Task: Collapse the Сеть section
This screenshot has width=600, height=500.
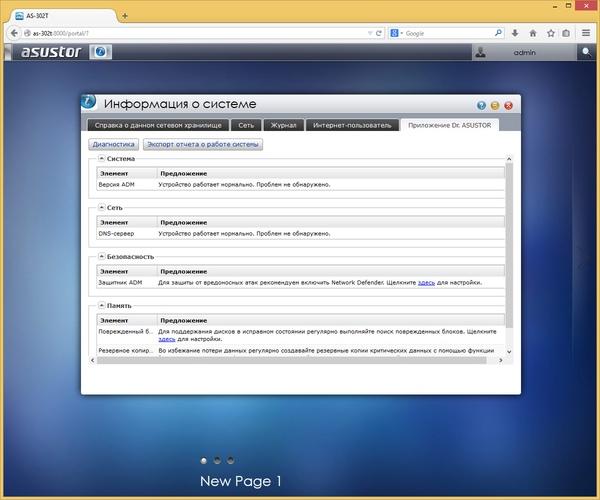Action: pos(101,207)
